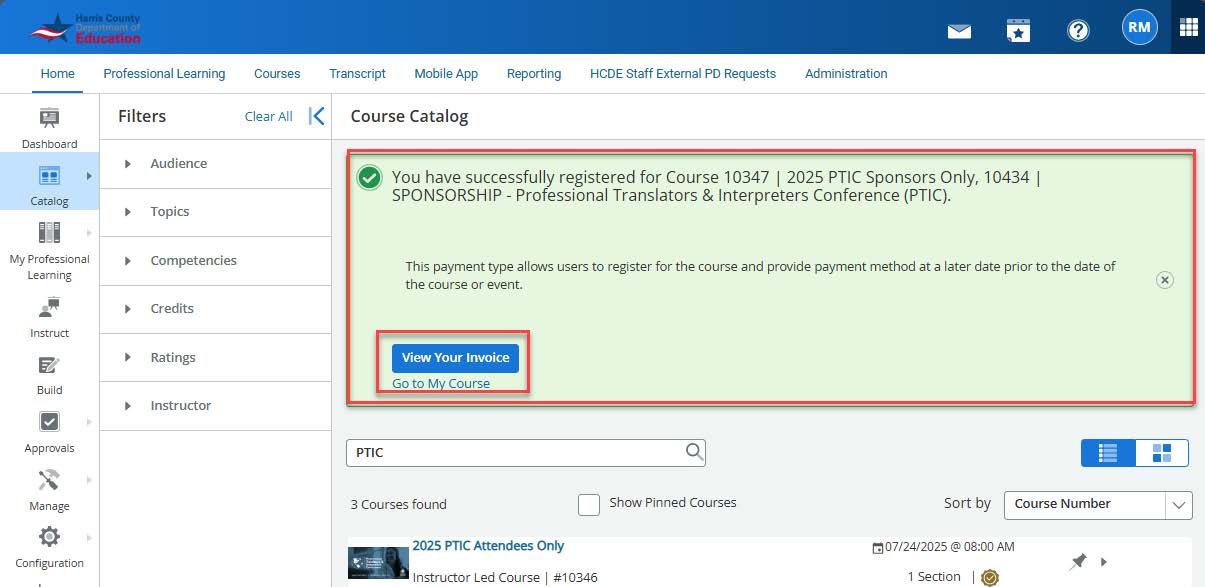Switch to list view layout
This screenshot has height=587, width=1205.
pyautogui.click(x=1108, y=453)
